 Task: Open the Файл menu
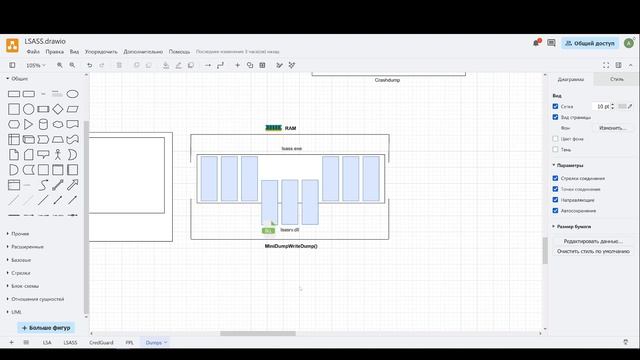[33, 52]
